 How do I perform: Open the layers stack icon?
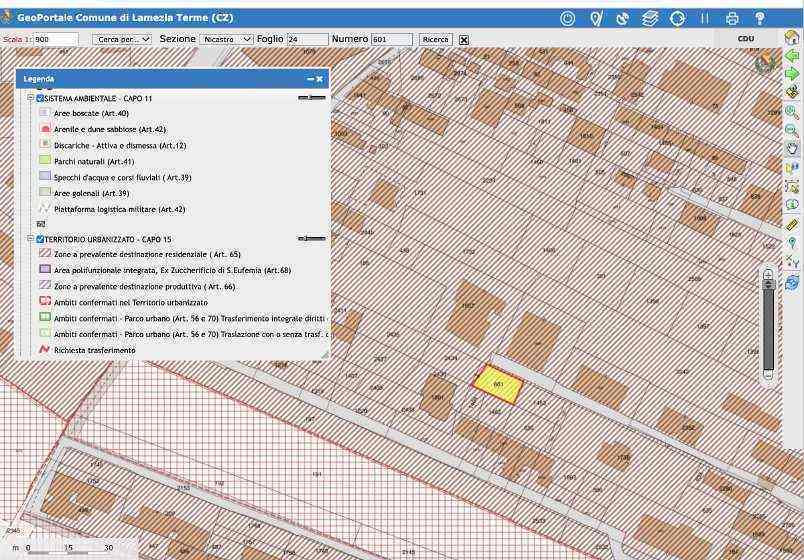pyautogui.click(x=650, y=18)
